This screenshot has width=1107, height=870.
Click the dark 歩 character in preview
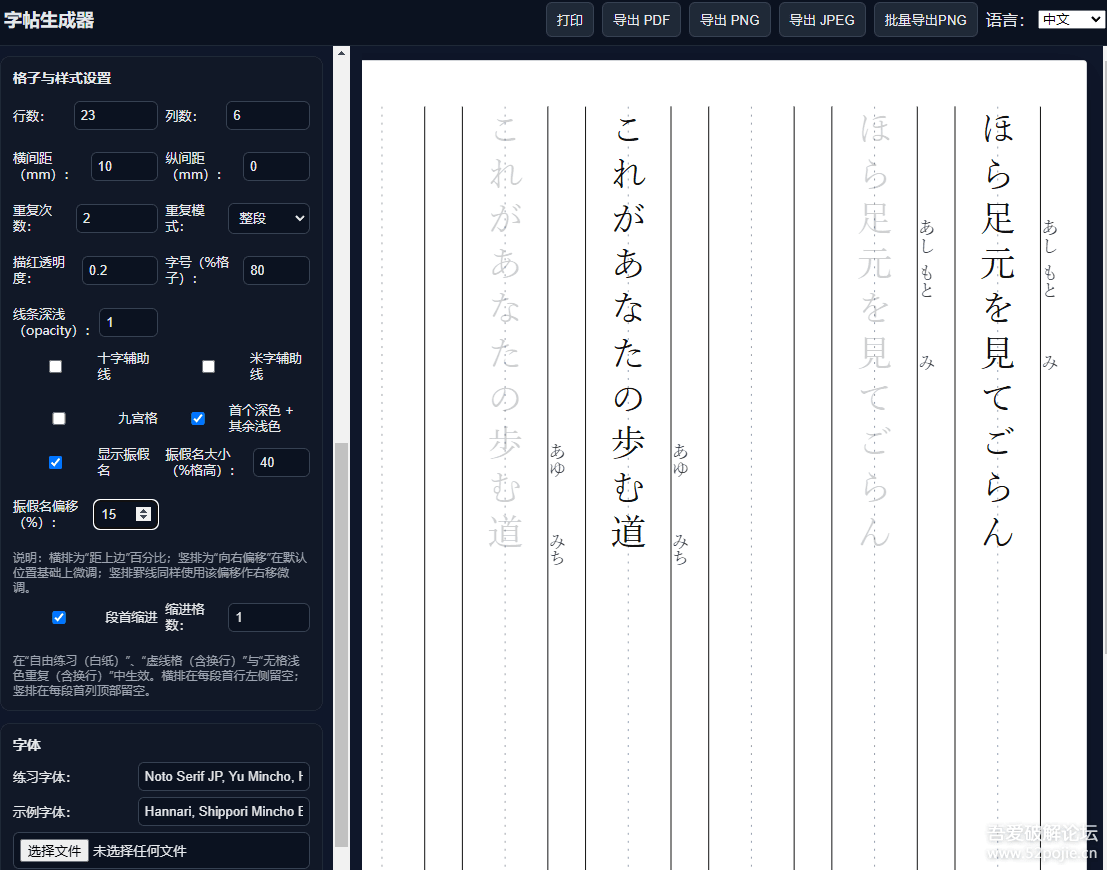pyautogui.click(x=628, y=443)
